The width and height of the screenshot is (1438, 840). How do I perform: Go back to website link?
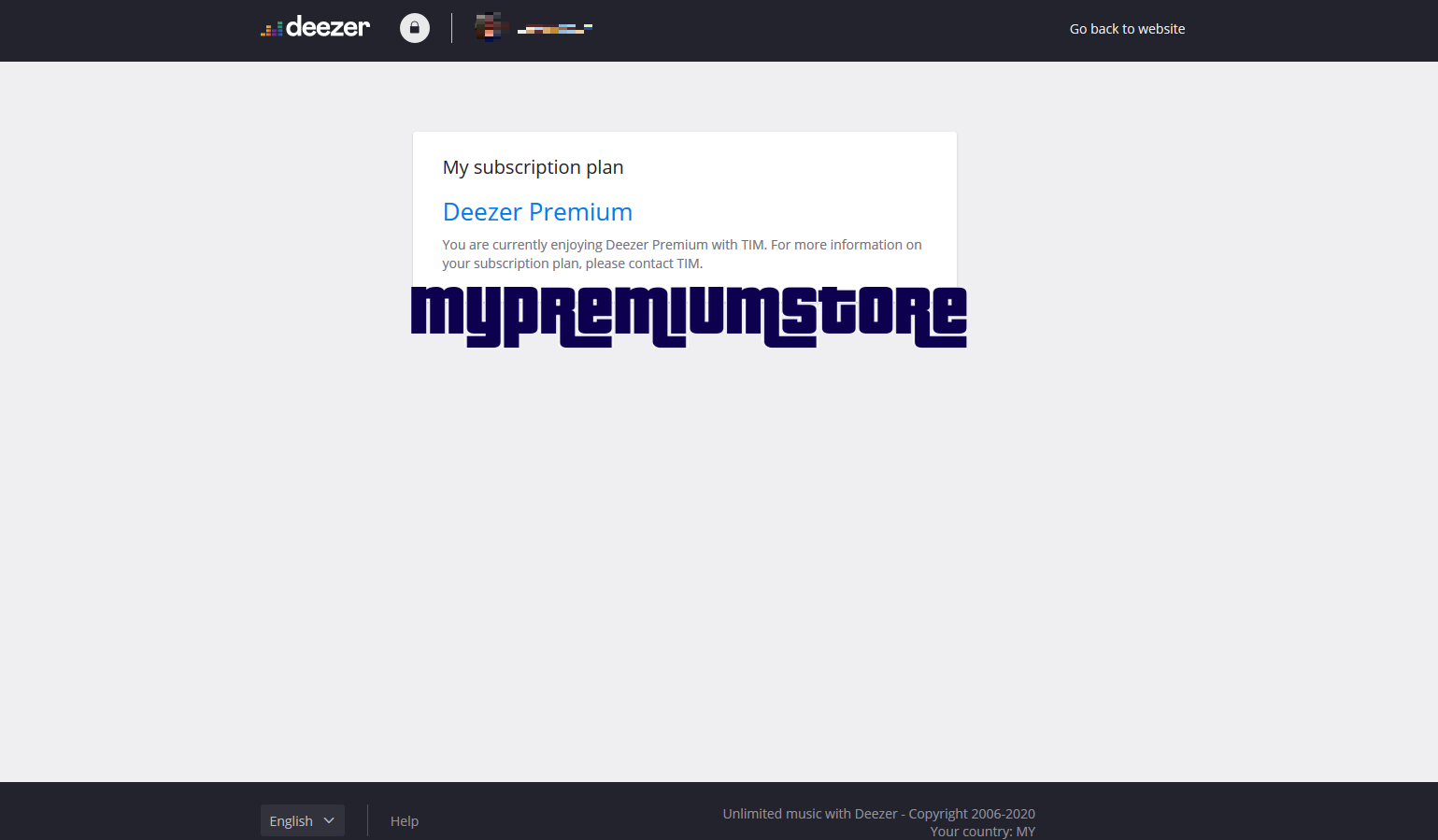coord(1127,29)
